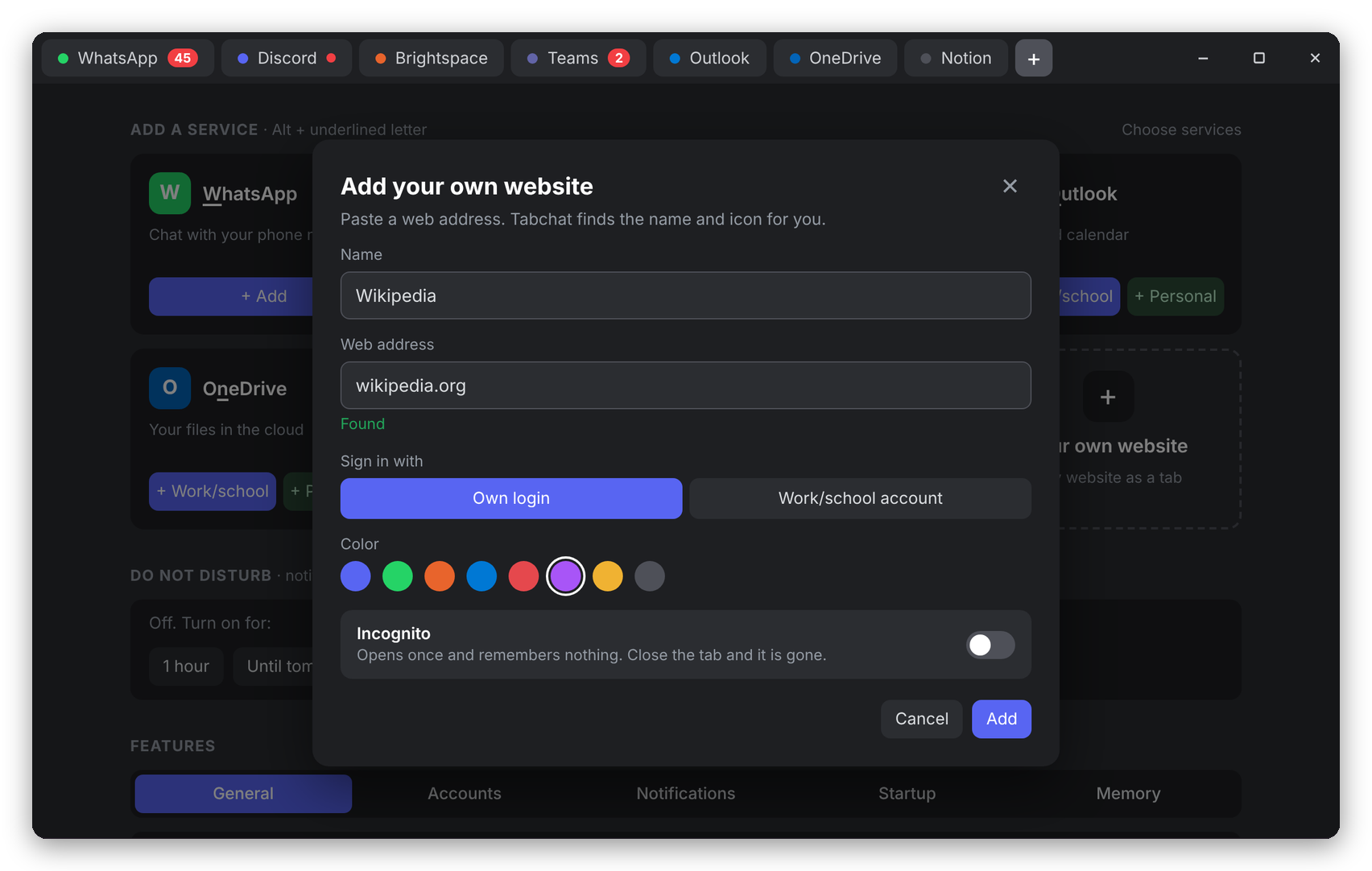Click the Choose services link
This screenshot has width=1372, height=871.
pyautogui.click(x=1181, y=130)
